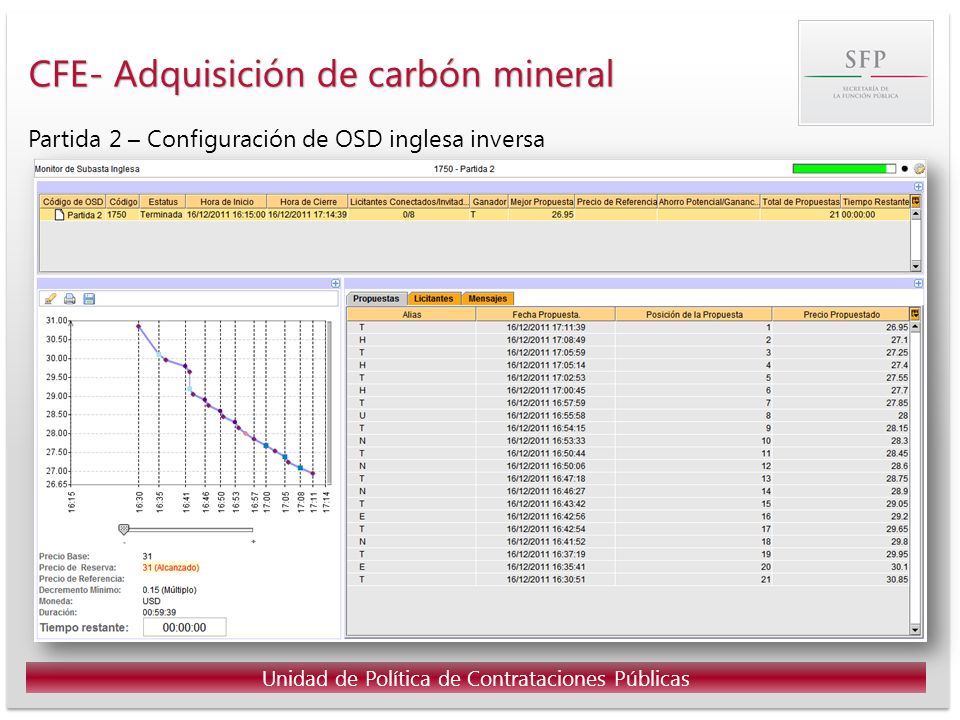Select proposal row dated 16/12/2011 17:08:49
The image size is (960, 720).
628,340
